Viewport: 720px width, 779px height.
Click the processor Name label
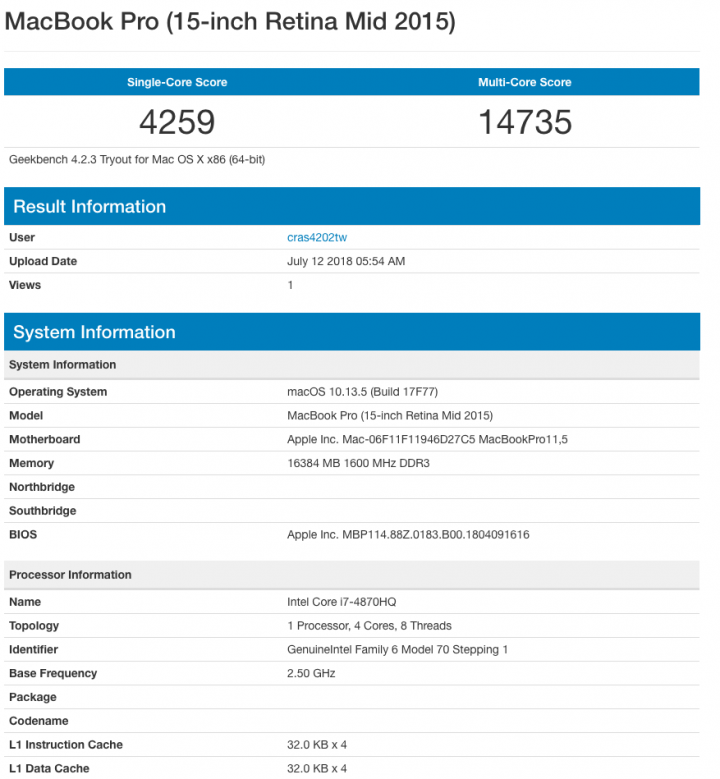click(x=25, y=602)
